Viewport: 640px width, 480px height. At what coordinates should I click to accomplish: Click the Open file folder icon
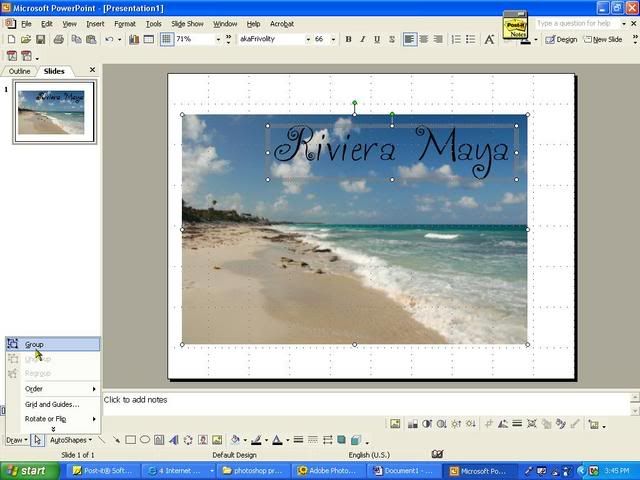point(26,39)
